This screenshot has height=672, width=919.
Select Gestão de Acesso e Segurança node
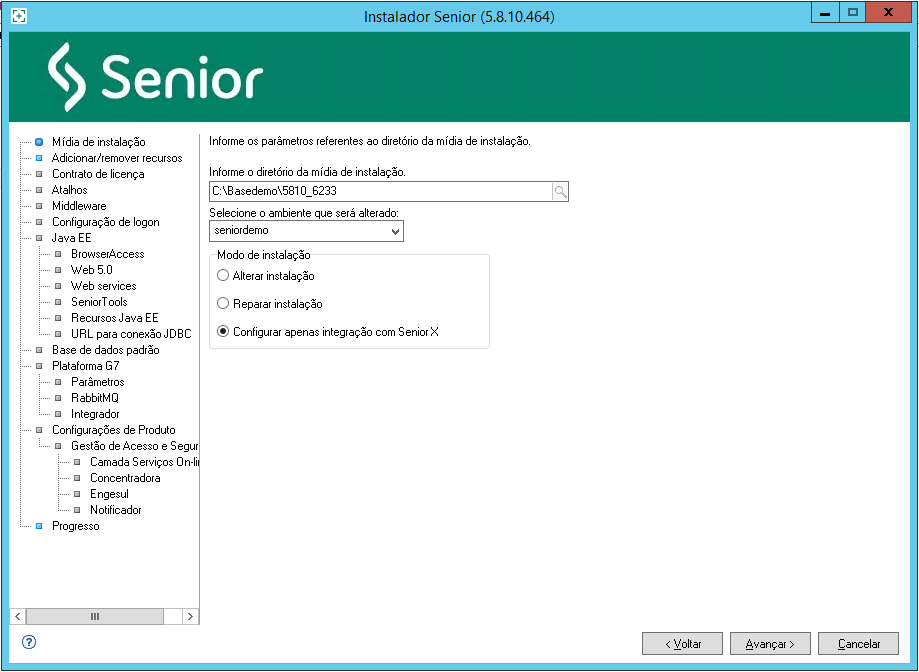point(134,446)
